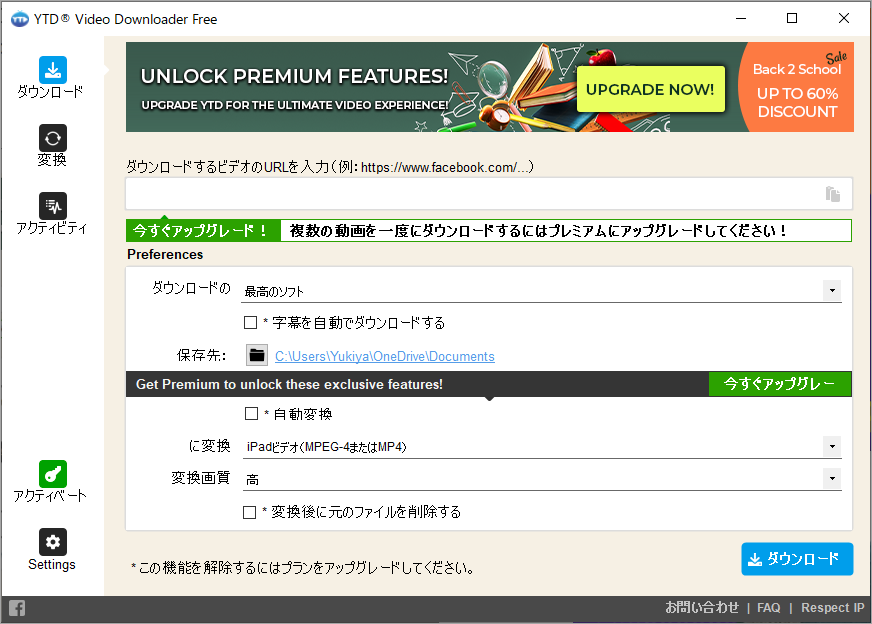The image size is (872, 624).
Task: Open the folder icon next to 保存先
Action: coord(257,354)
